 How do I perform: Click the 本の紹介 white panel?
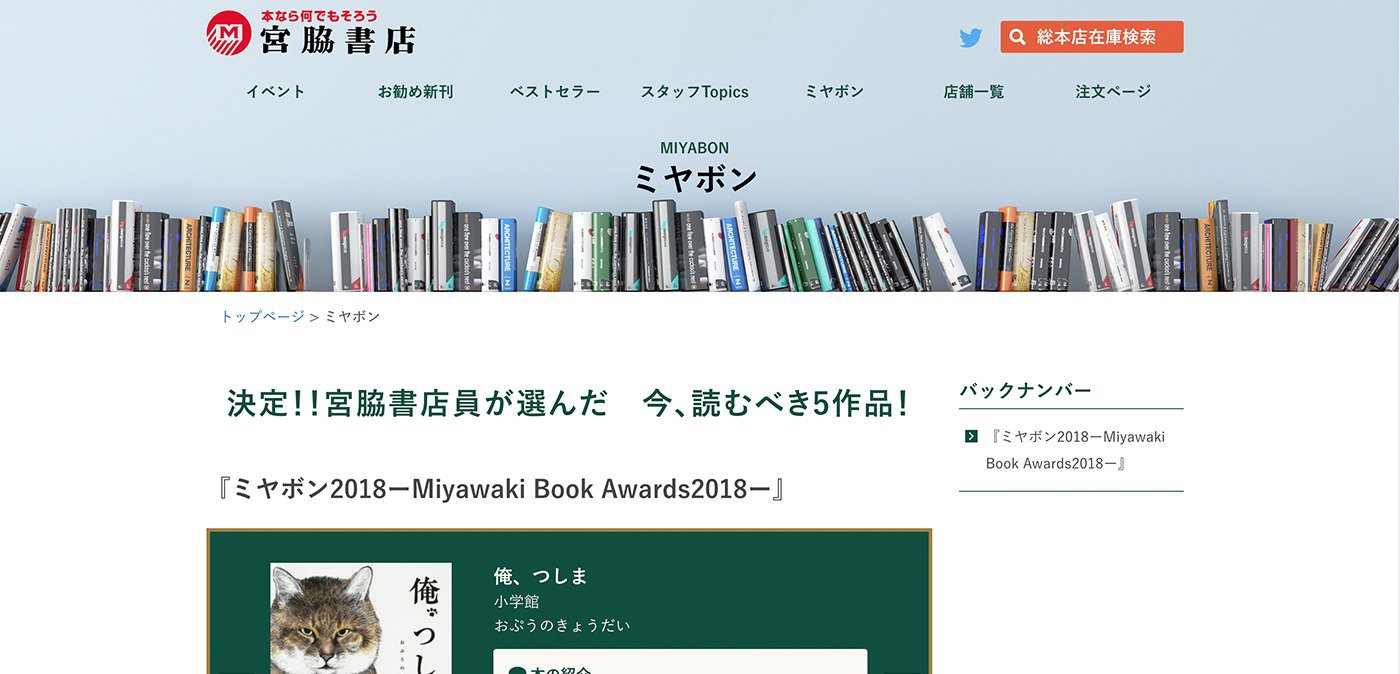click(x=680, y=661)
